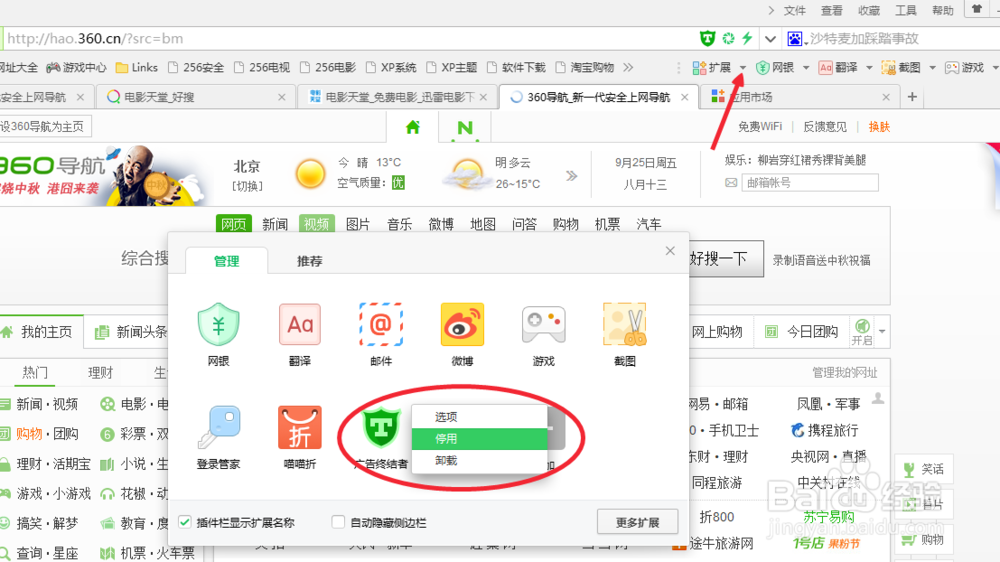Screen dimensions: 1000x562
Task: Open the 截图 scissors extension icon
Action: pos(624,325)
